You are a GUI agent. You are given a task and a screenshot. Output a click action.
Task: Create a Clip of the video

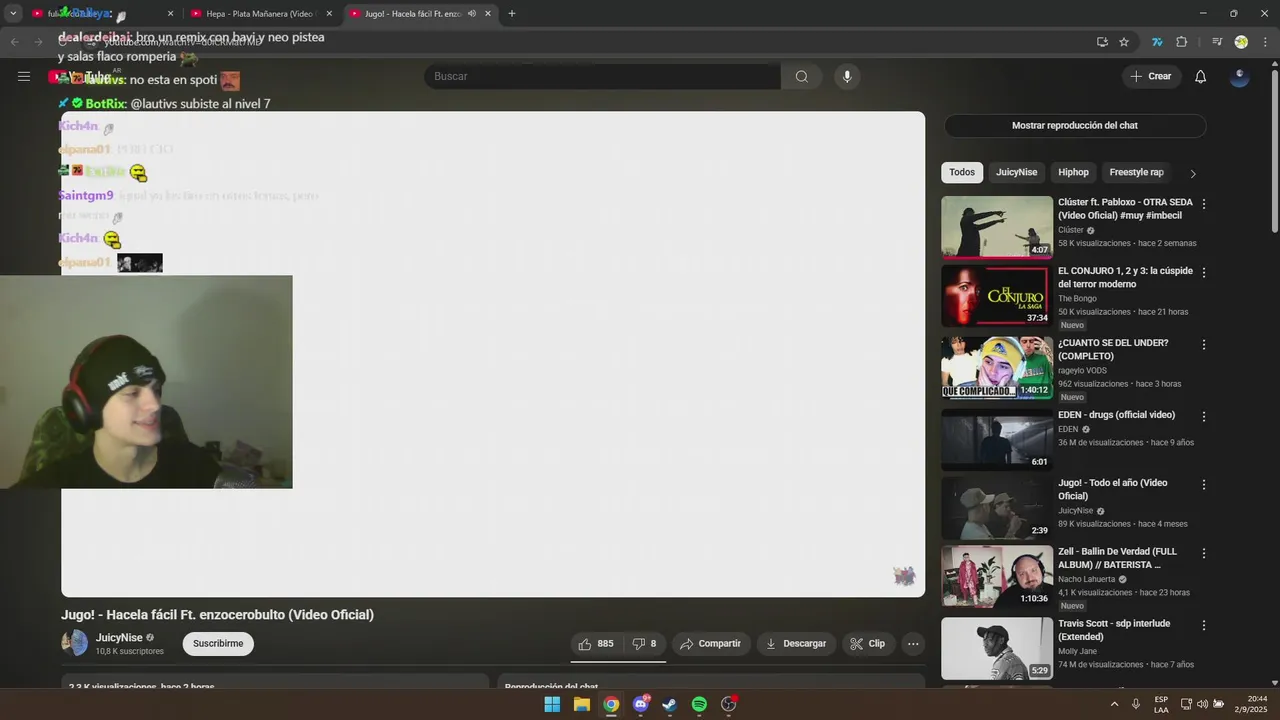868,644
